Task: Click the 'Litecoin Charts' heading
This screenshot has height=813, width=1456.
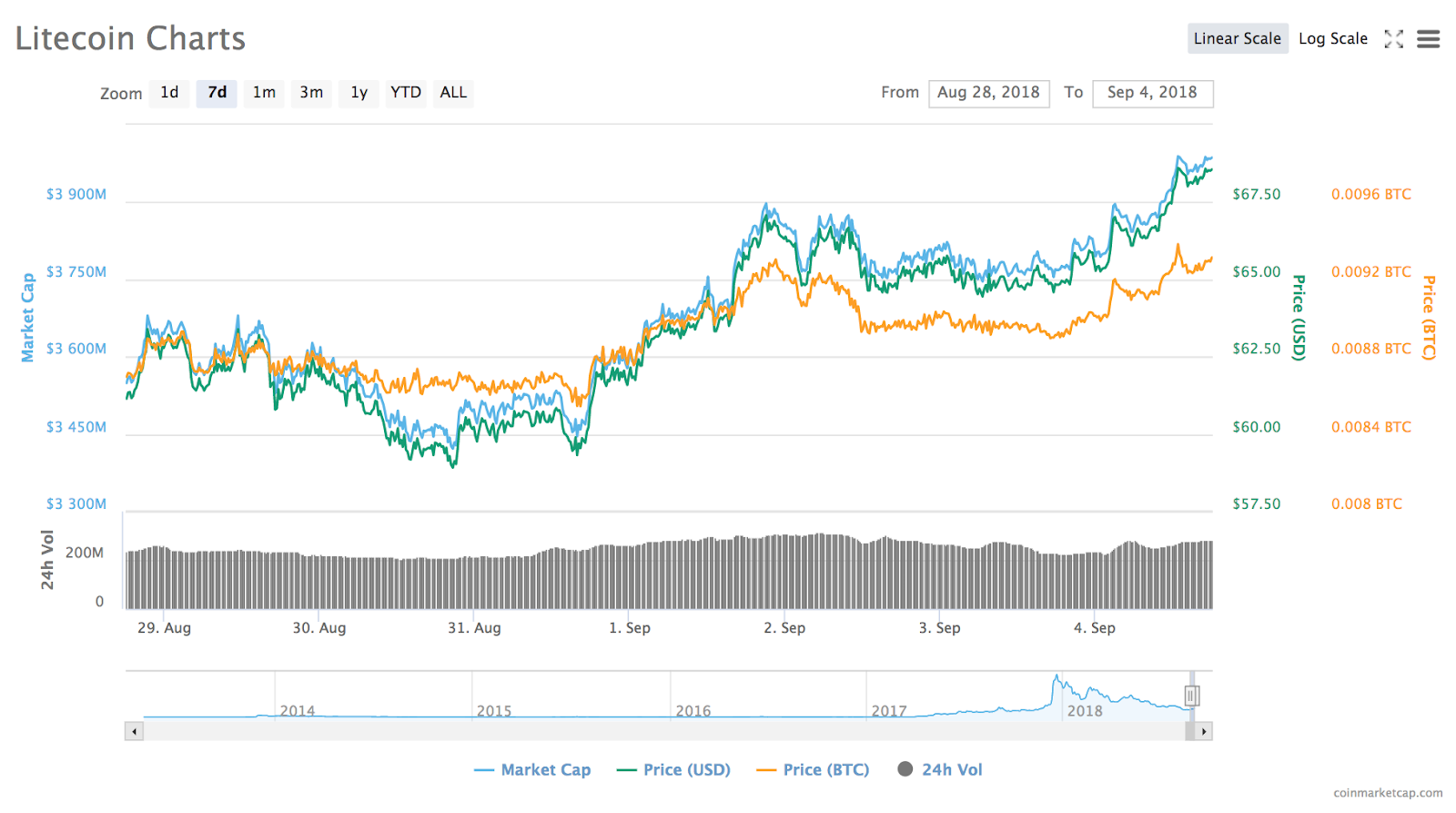Action: (x=130, y=39)
